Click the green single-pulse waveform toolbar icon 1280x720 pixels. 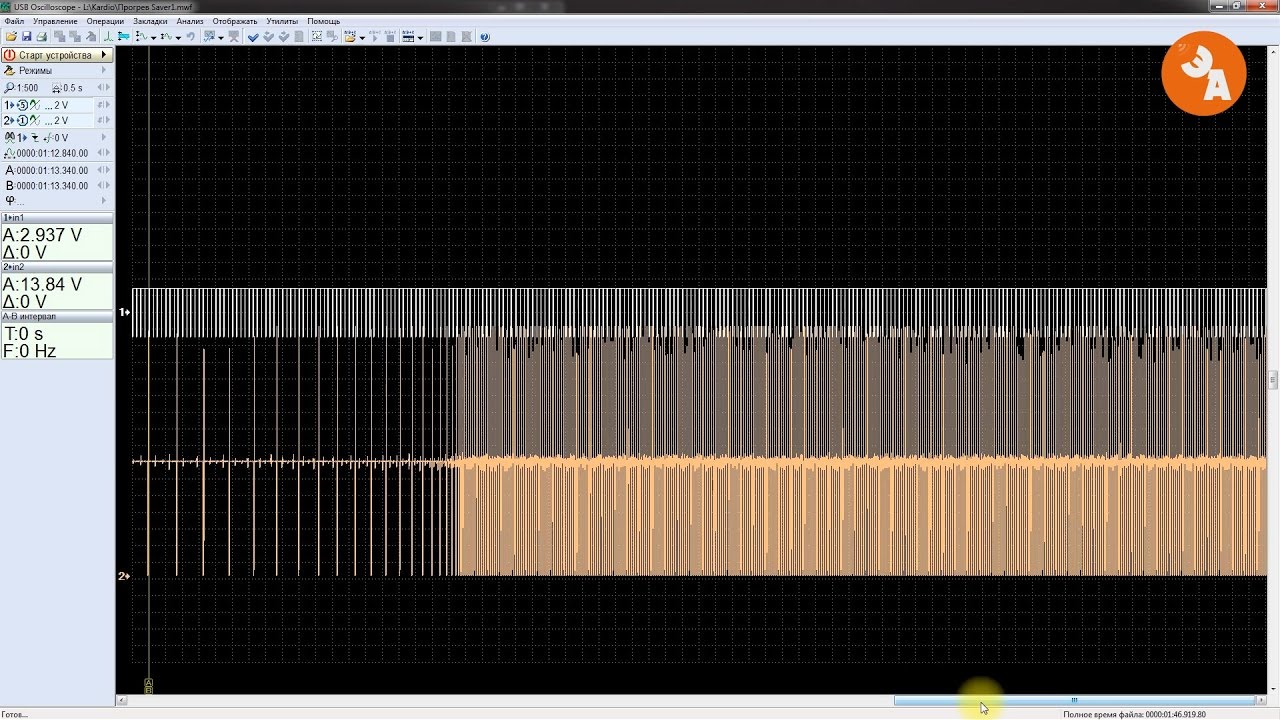[x=108, y=37]
